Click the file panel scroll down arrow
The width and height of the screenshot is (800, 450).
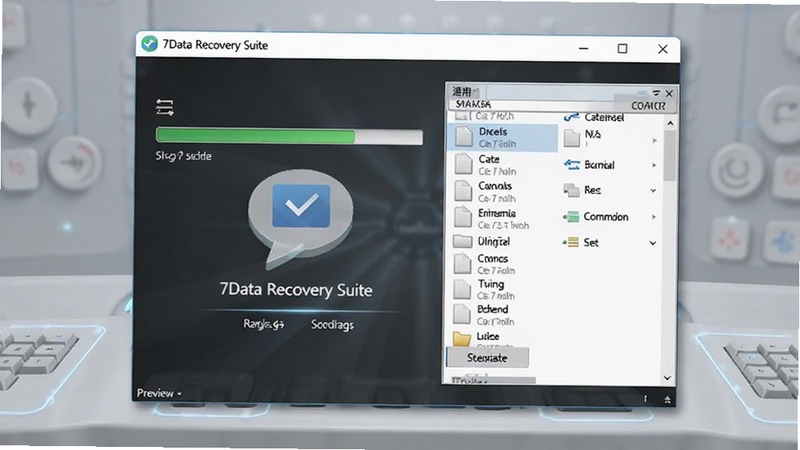coord(667,378)
